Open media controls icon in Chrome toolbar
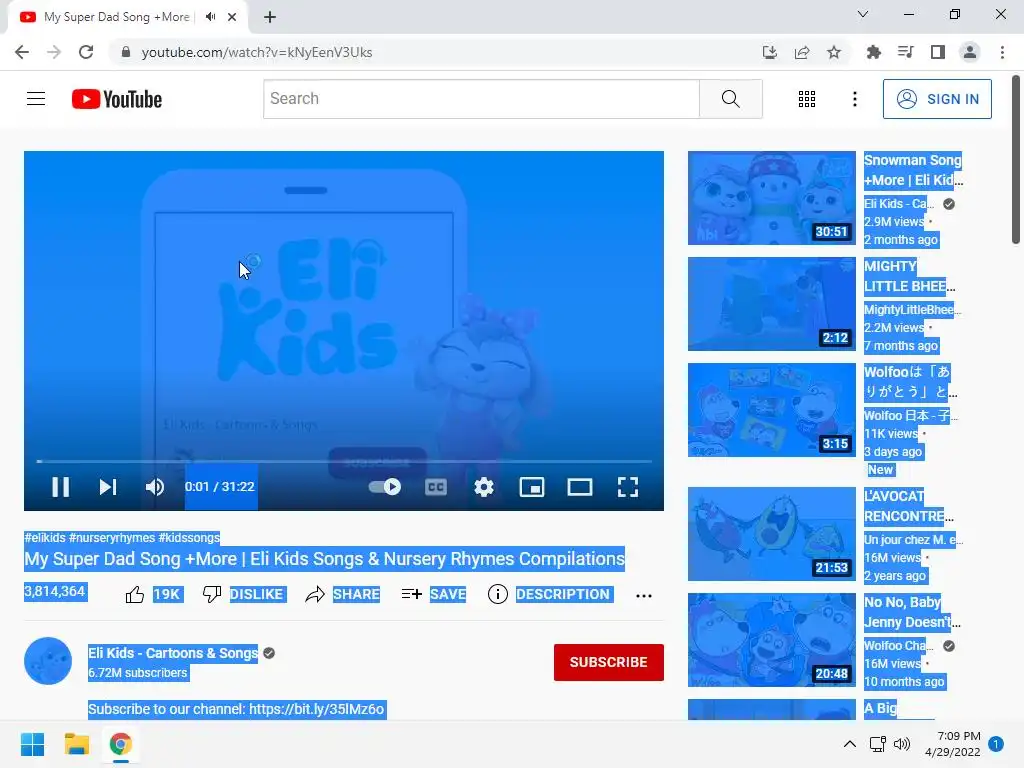The image size is (1024, 768). pyautogui.click(x=905, y=52)
